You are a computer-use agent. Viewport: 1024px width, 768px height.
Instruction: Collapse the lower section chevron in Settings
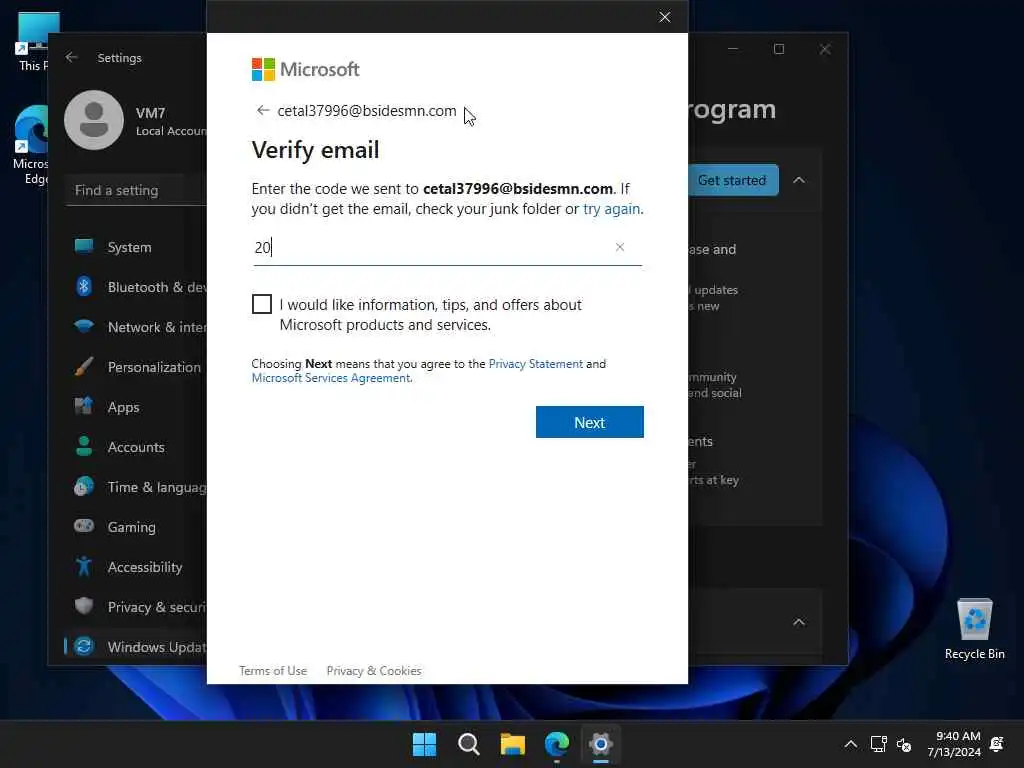(799, 622)
